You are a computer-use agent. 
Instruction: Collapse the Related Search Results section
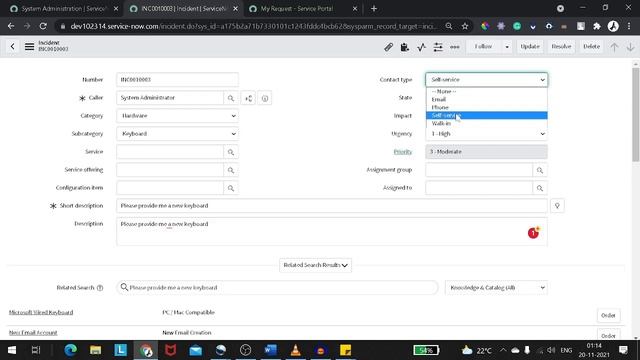tap(315, 265)
